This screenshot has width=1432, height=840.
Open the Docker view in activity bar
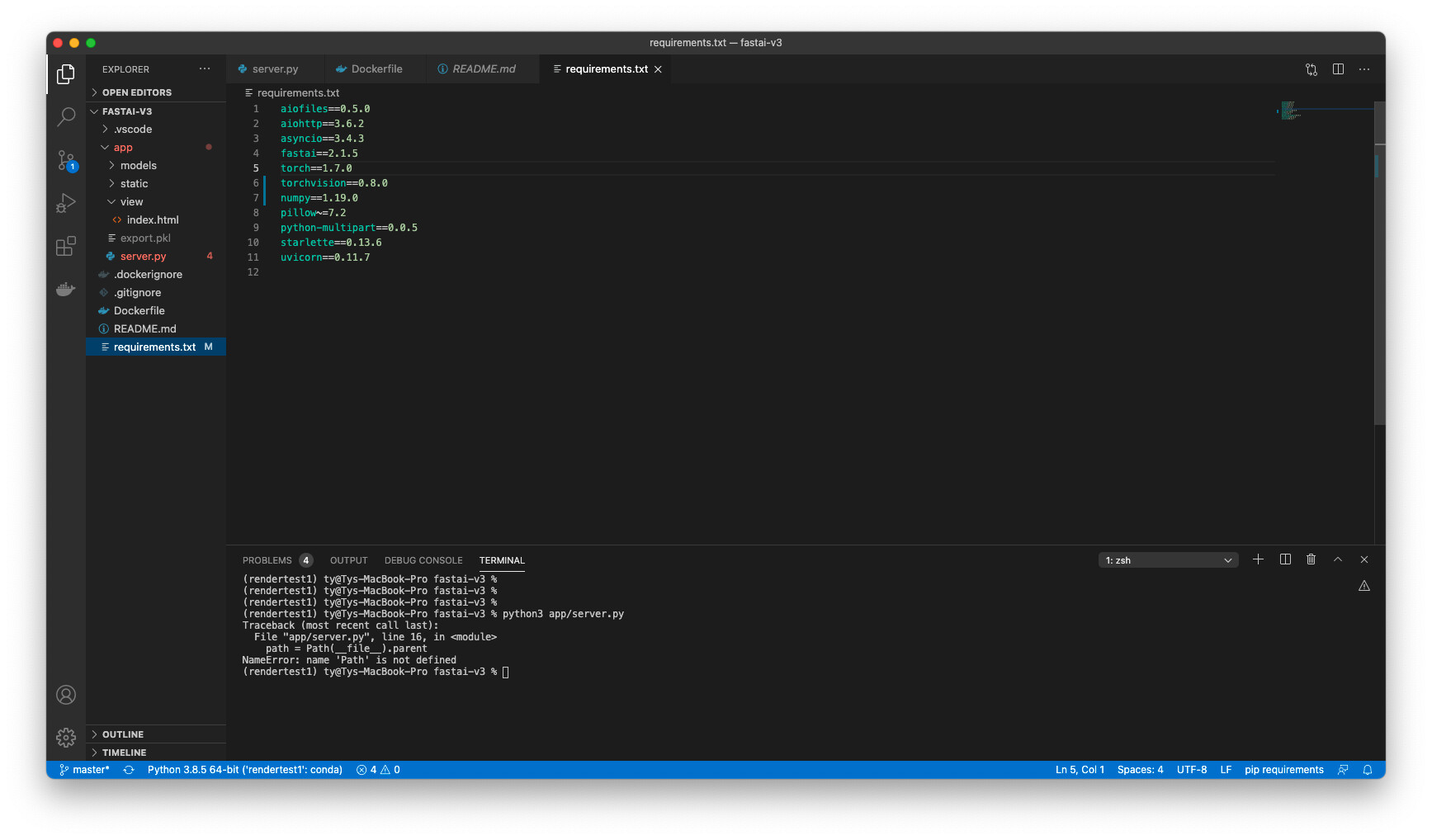(66, 289)
